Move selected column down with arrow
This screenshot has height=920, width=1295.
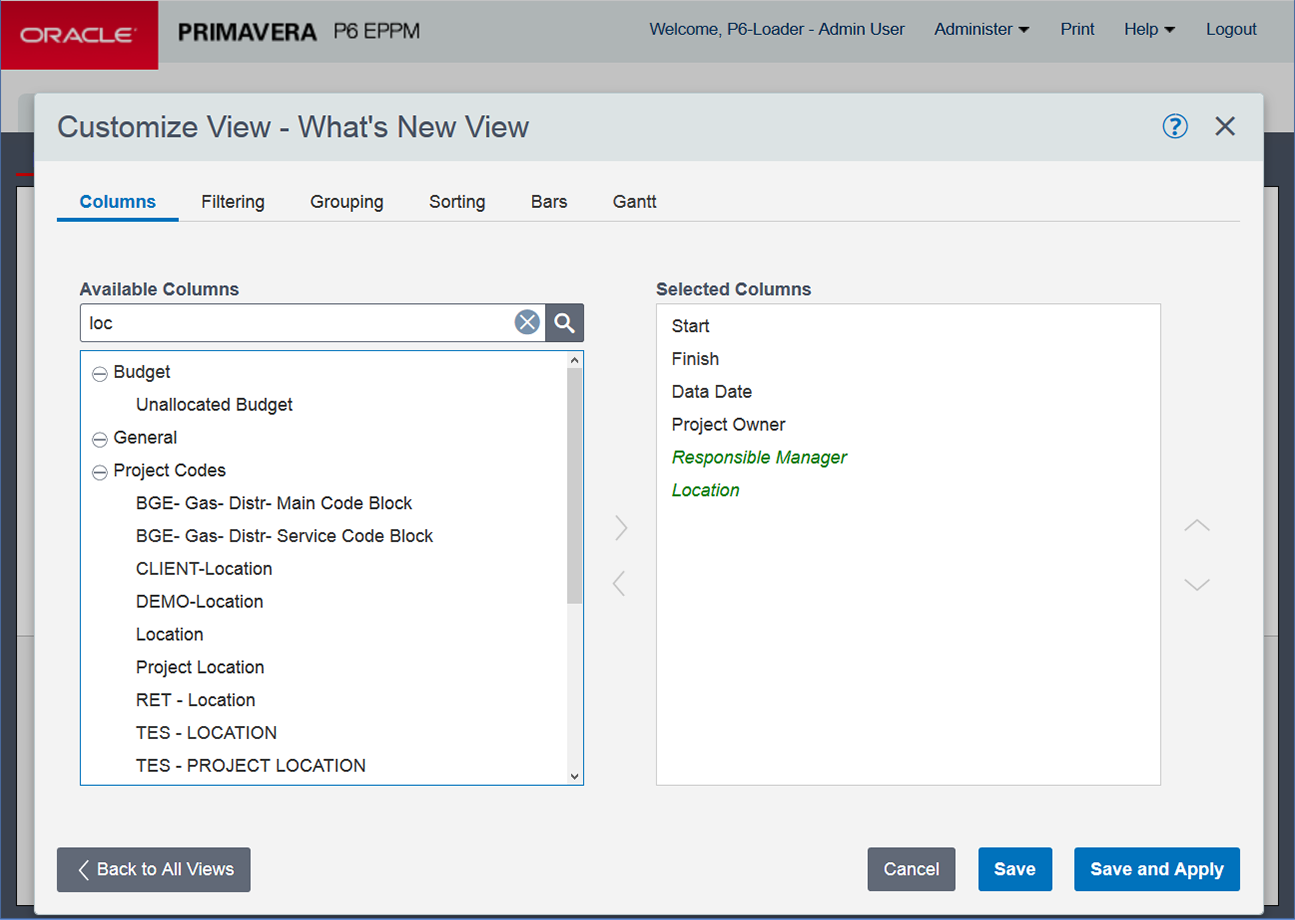1197,584
